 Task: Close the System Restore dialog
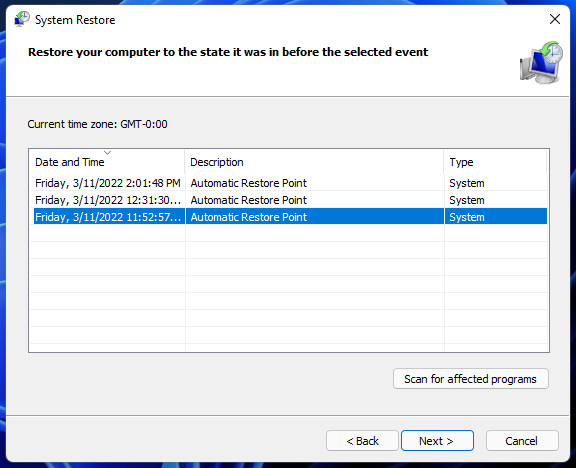pyautogui.click(x=555, y=19)
